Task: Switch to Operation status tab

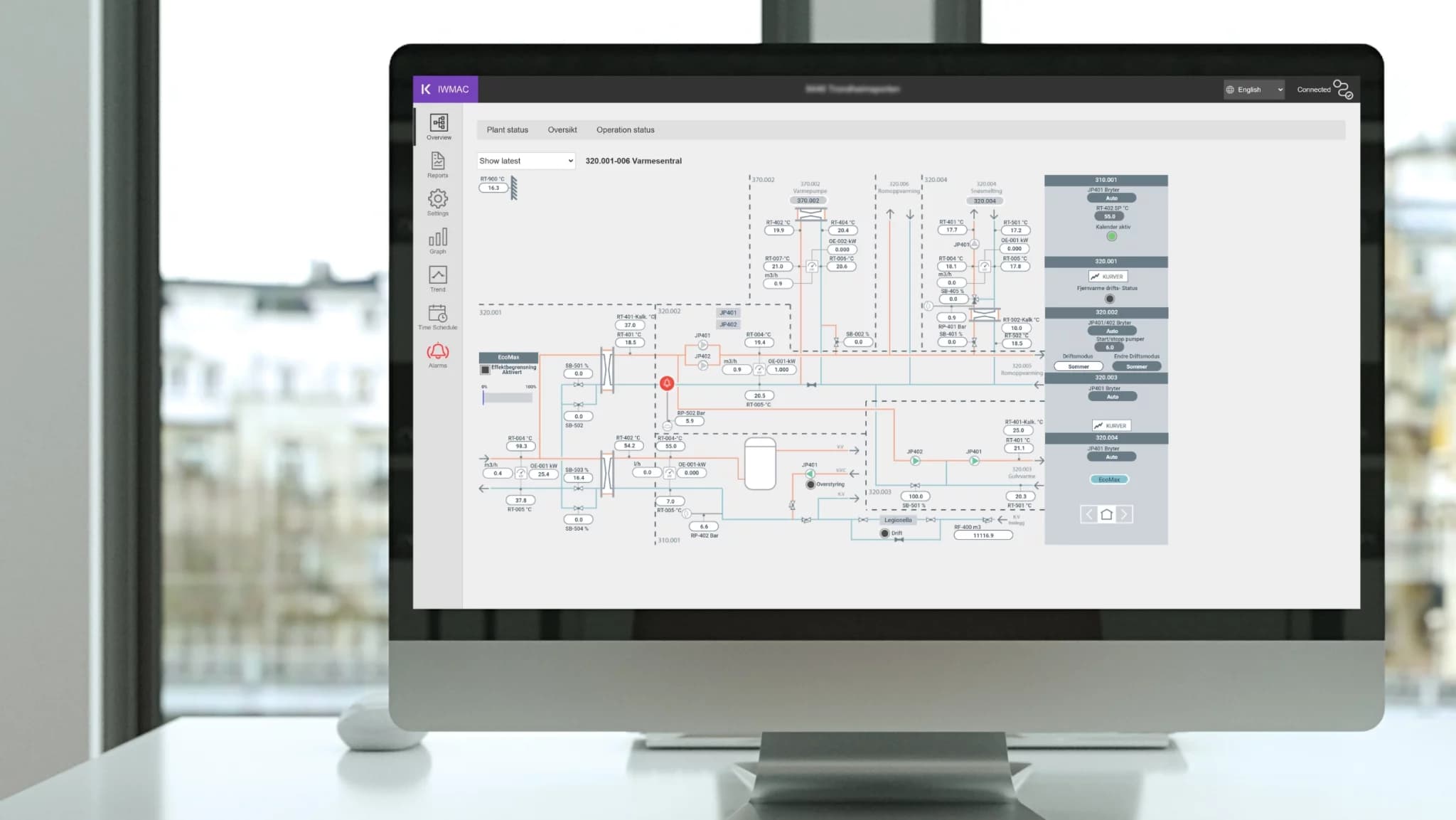Action: [x=625, y=129]
